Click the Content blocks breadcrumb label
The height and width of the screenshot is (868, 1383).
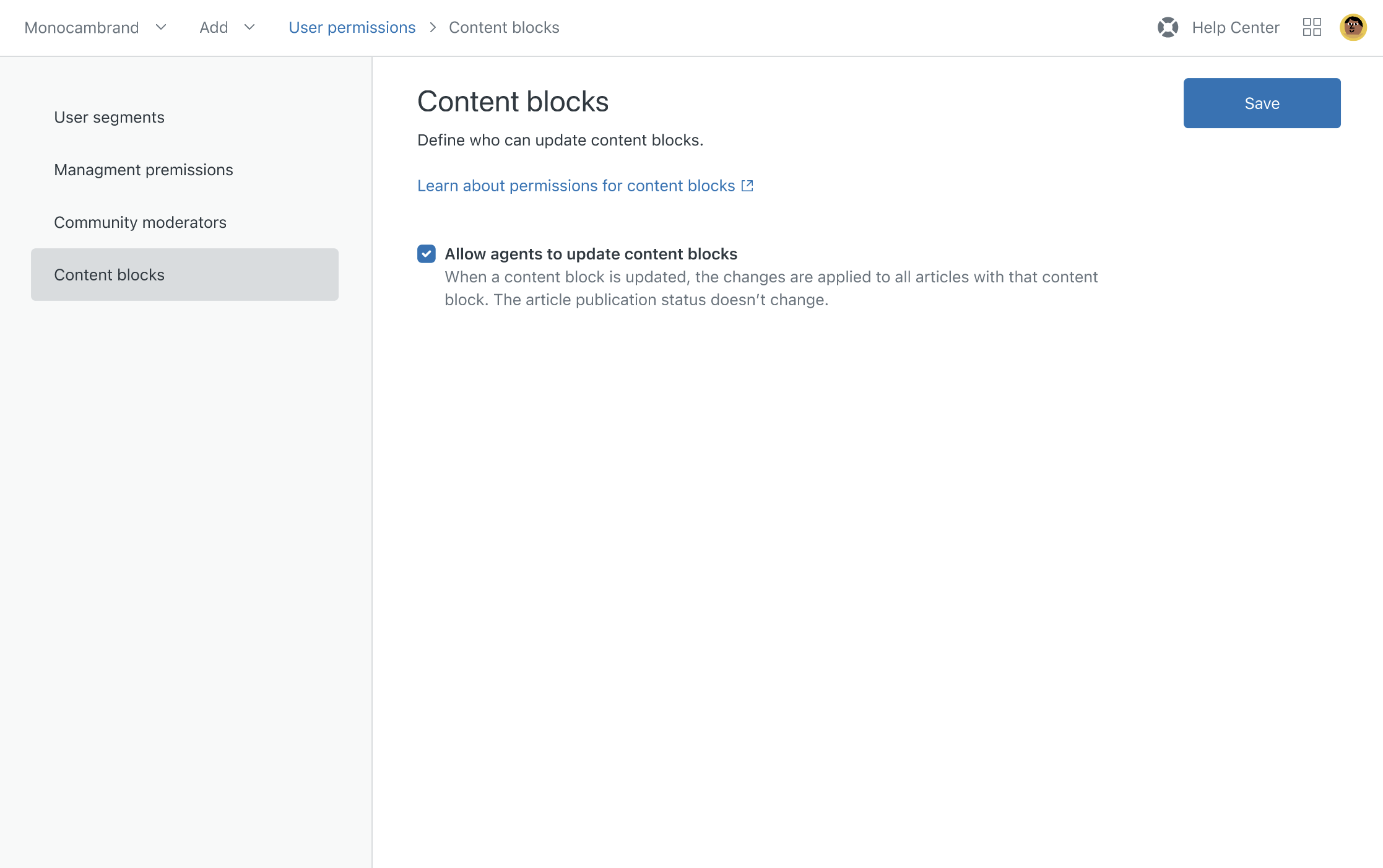click(x=504, y=27)
